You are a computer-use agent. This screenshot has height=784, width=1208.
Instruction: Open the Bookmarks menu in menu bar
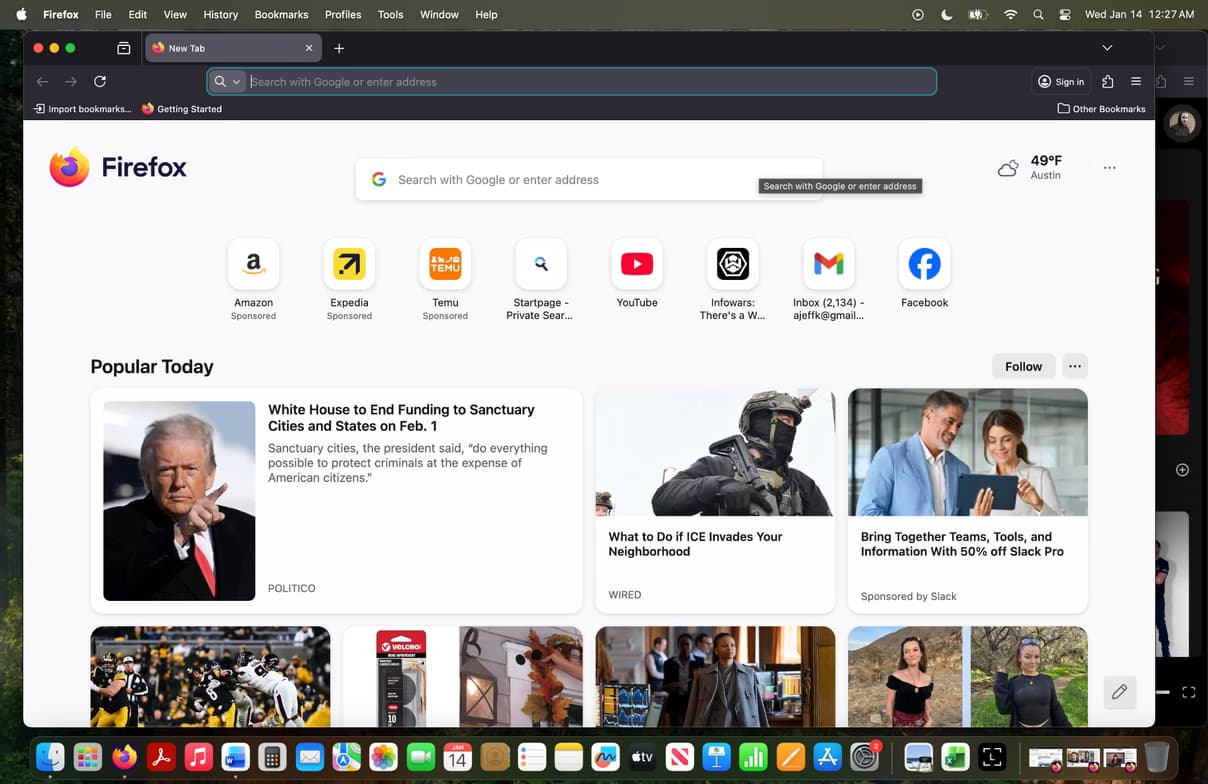click(x=281, y=15)
